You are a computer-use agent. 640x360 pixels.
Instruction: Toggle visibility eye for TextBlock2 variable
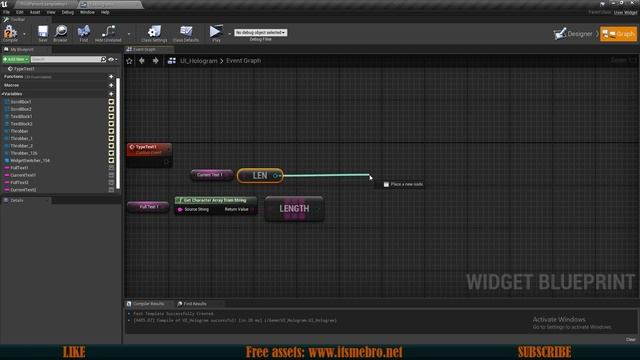coord(111,124)
